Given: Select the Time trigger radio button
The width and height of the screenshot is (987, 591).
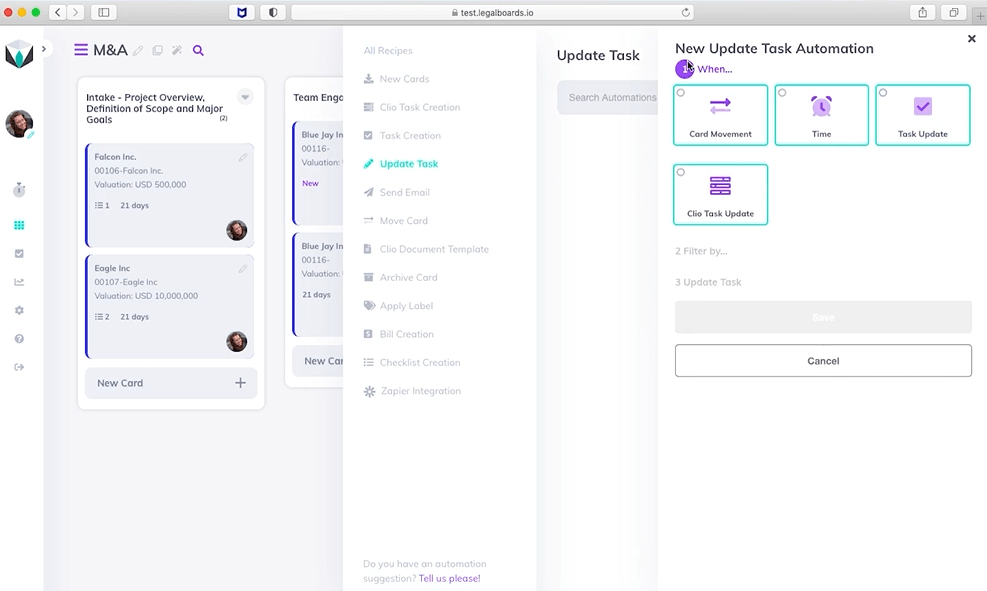Looking at the screenshot, I should pyautogui.click(x=782, y=93).
